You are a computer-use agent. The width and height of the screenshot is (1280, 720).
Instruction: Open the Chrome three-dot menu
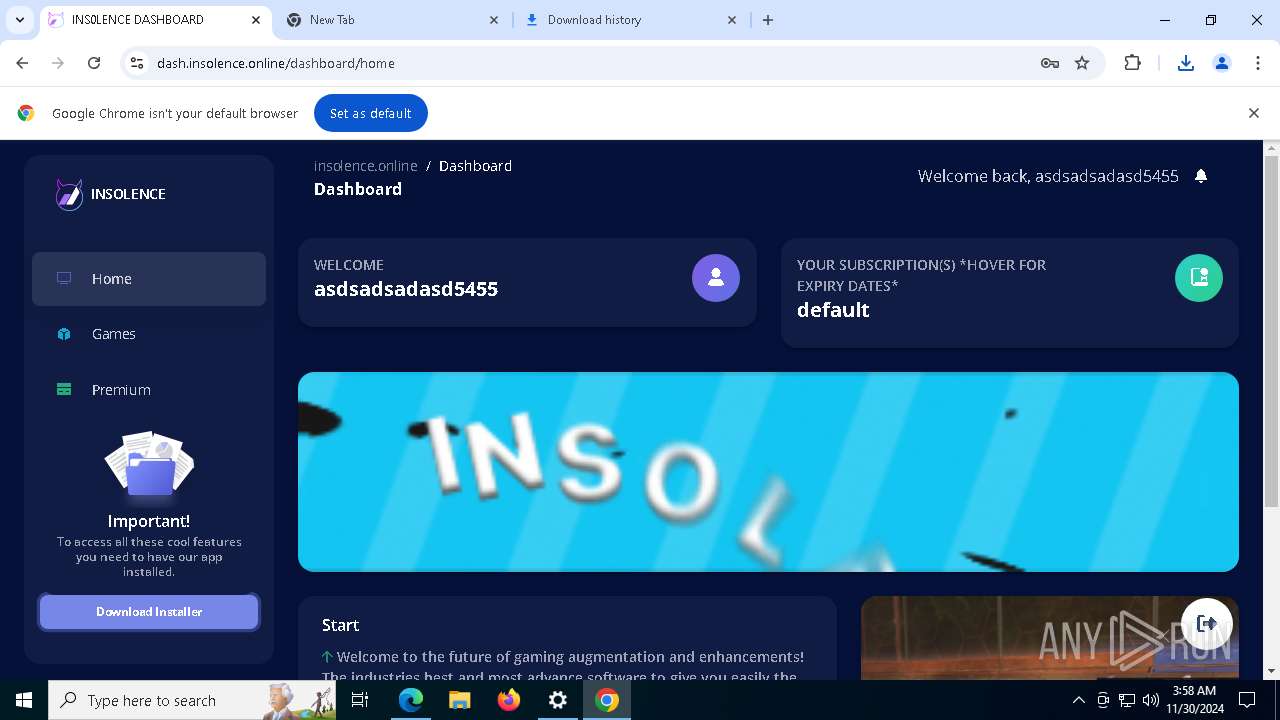(1257, 63)
